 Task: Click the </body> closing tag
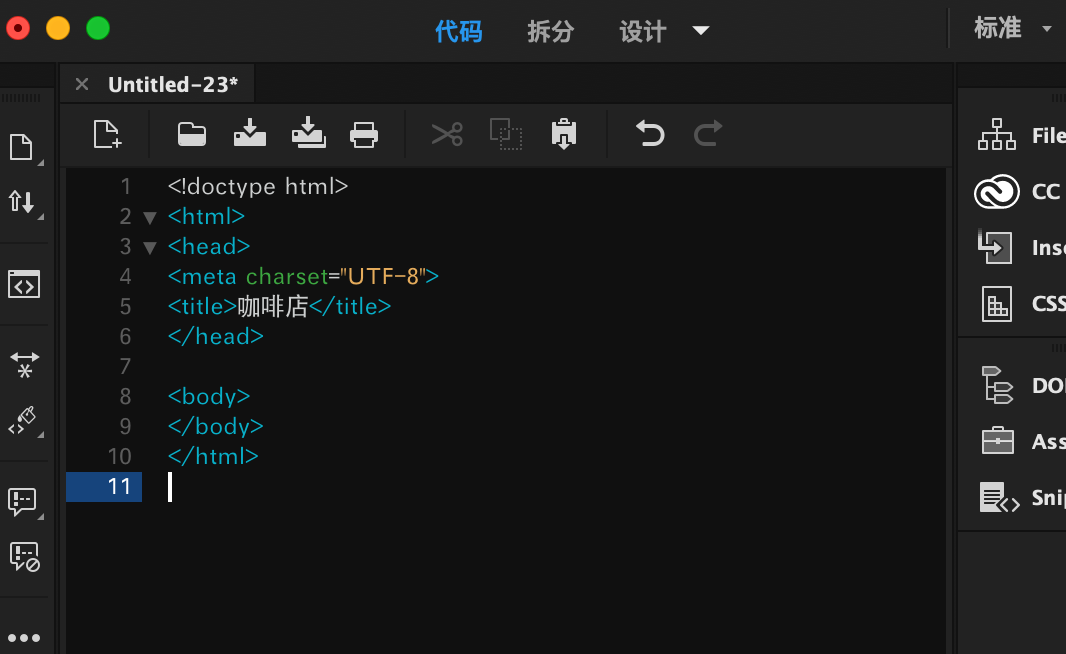tap(216, 426)
